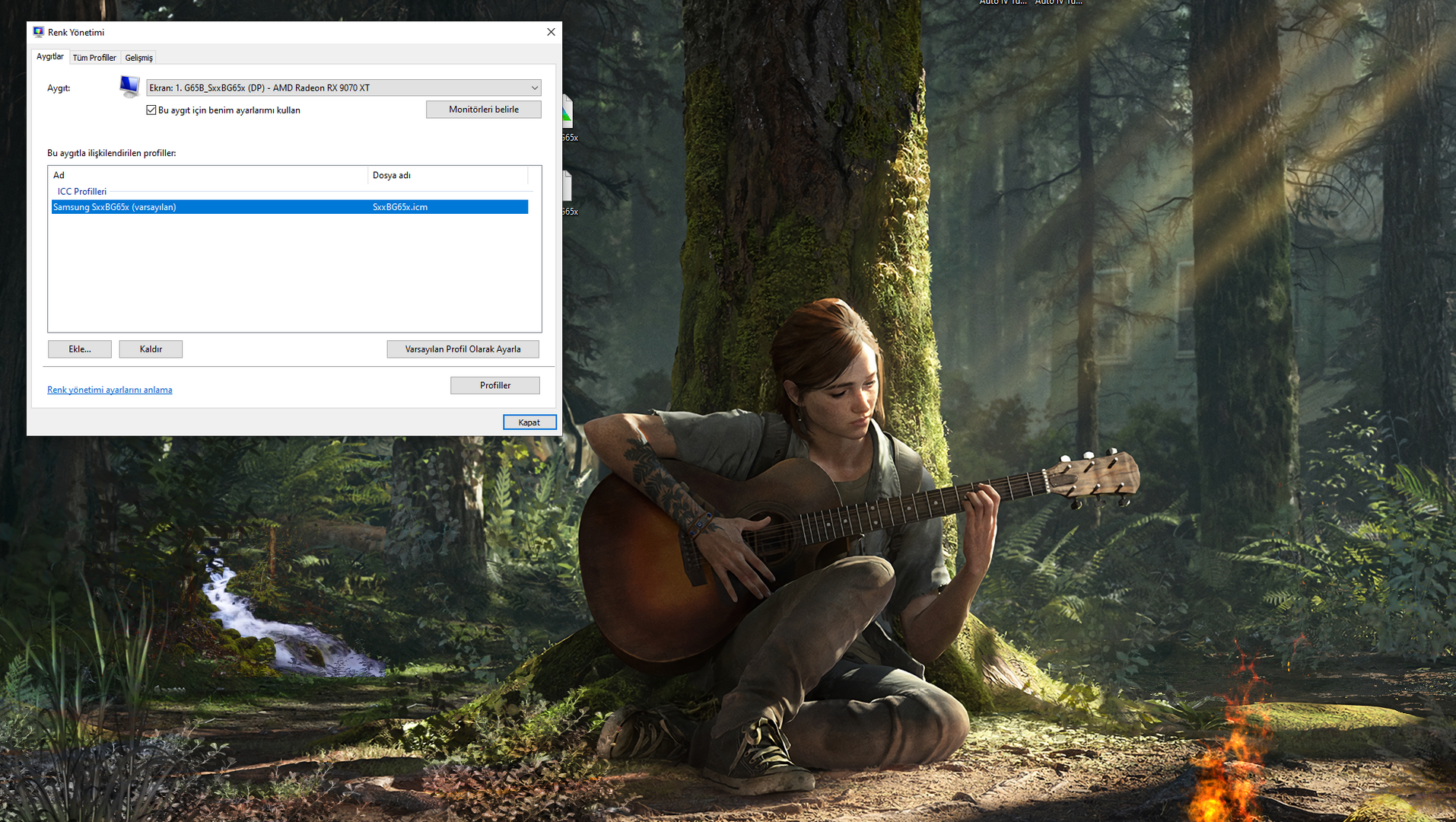Click the Ekle... button
Image resolution: width=1456 pixels, height=822 pixels.
tap(80, 349)
